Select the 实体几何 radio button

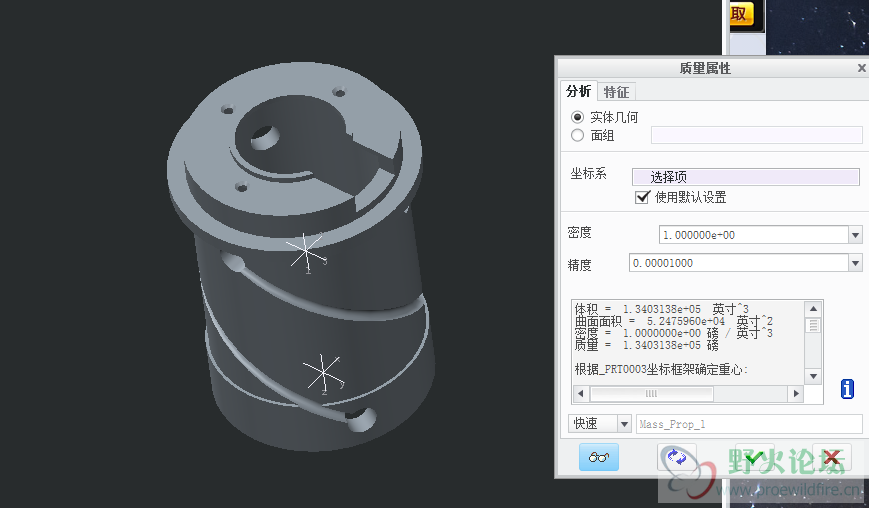coord(577,117)
